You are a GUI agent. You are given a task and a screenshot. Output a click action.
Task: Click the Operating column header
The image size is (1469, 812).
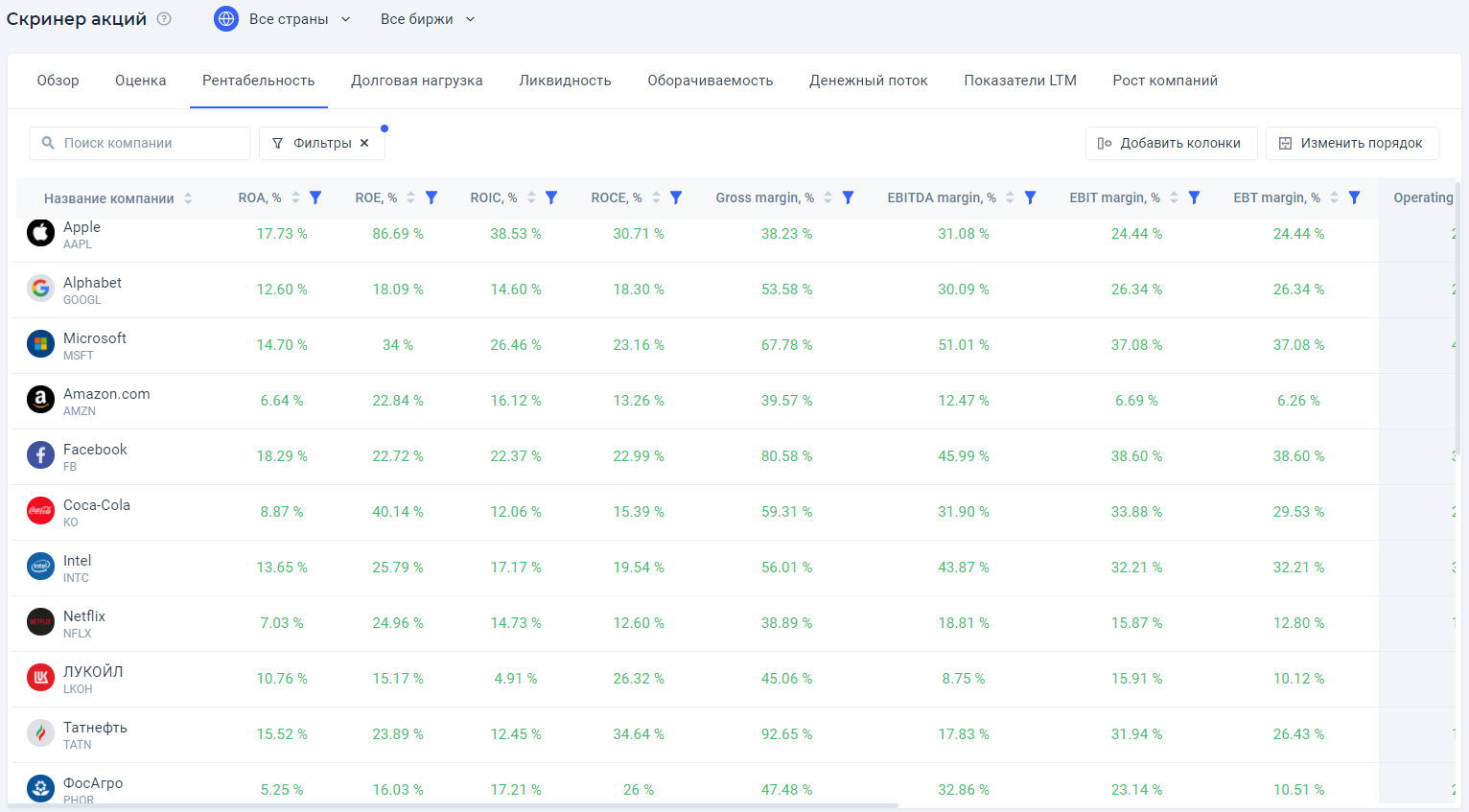(x=1423, y=197)
